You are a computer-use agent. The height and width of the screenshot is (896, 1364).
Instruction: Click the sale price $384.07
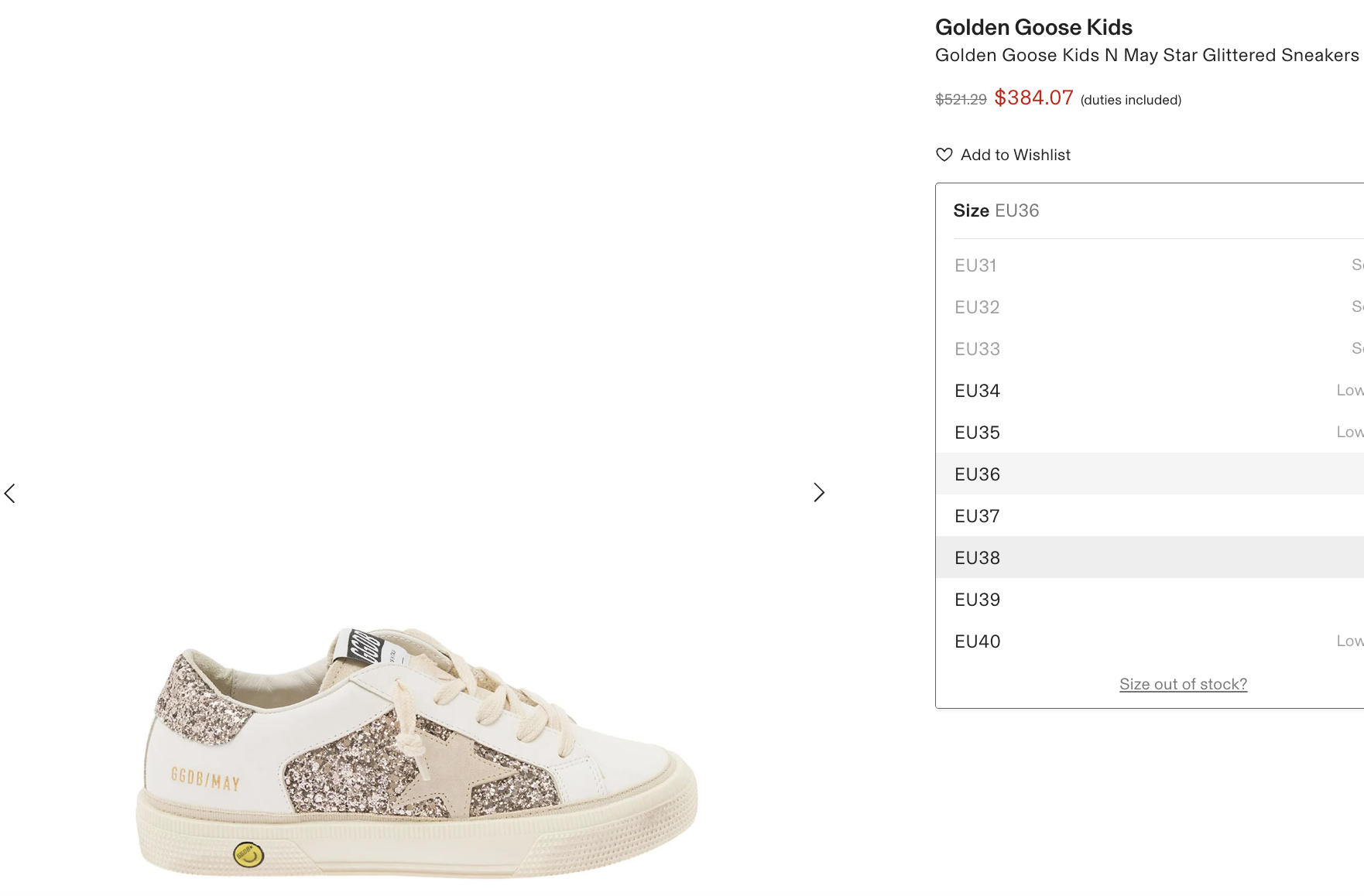click(x=1033, y=97)
